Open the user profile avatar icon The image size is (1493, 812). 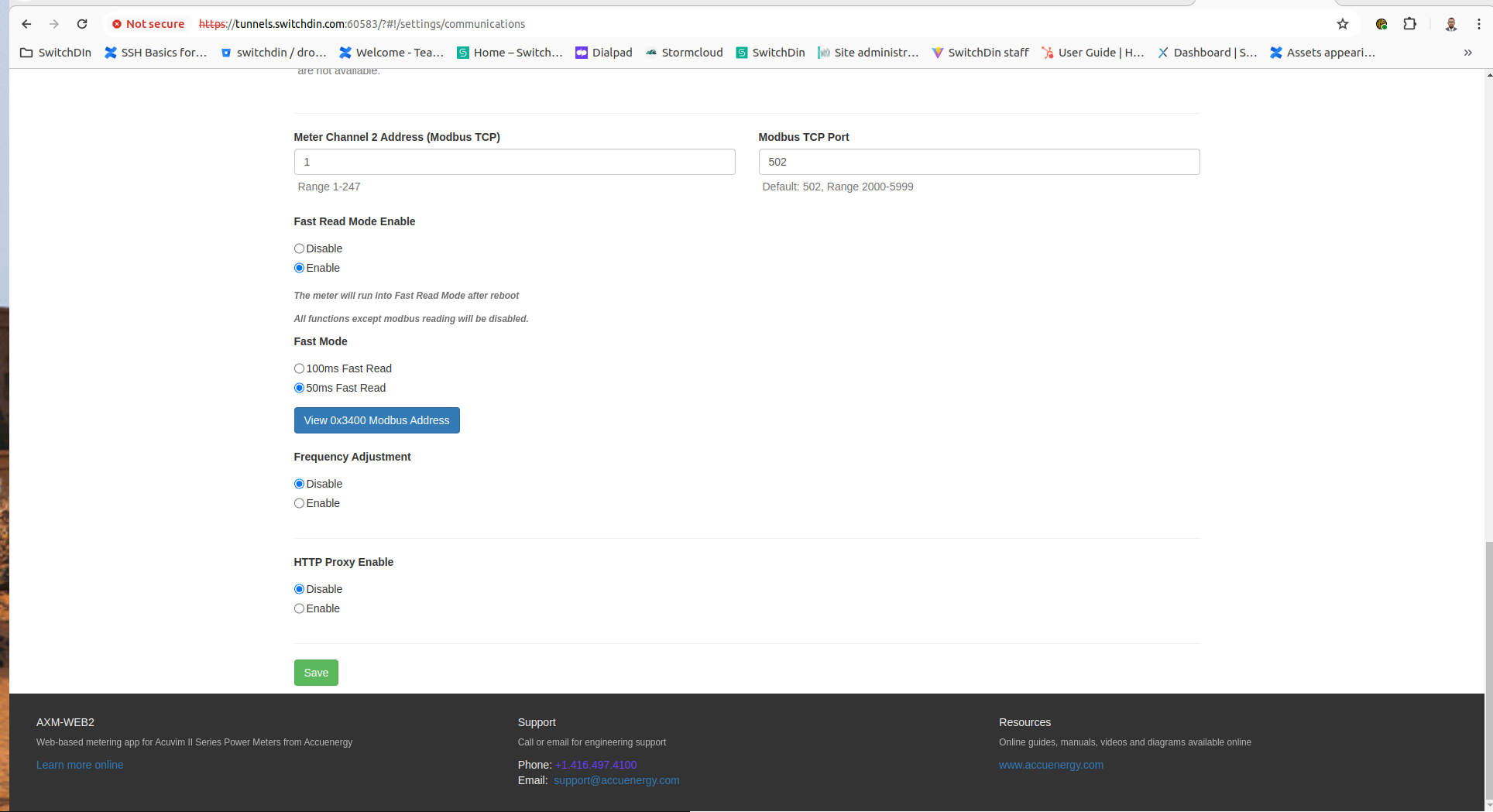pos(1451,24)
